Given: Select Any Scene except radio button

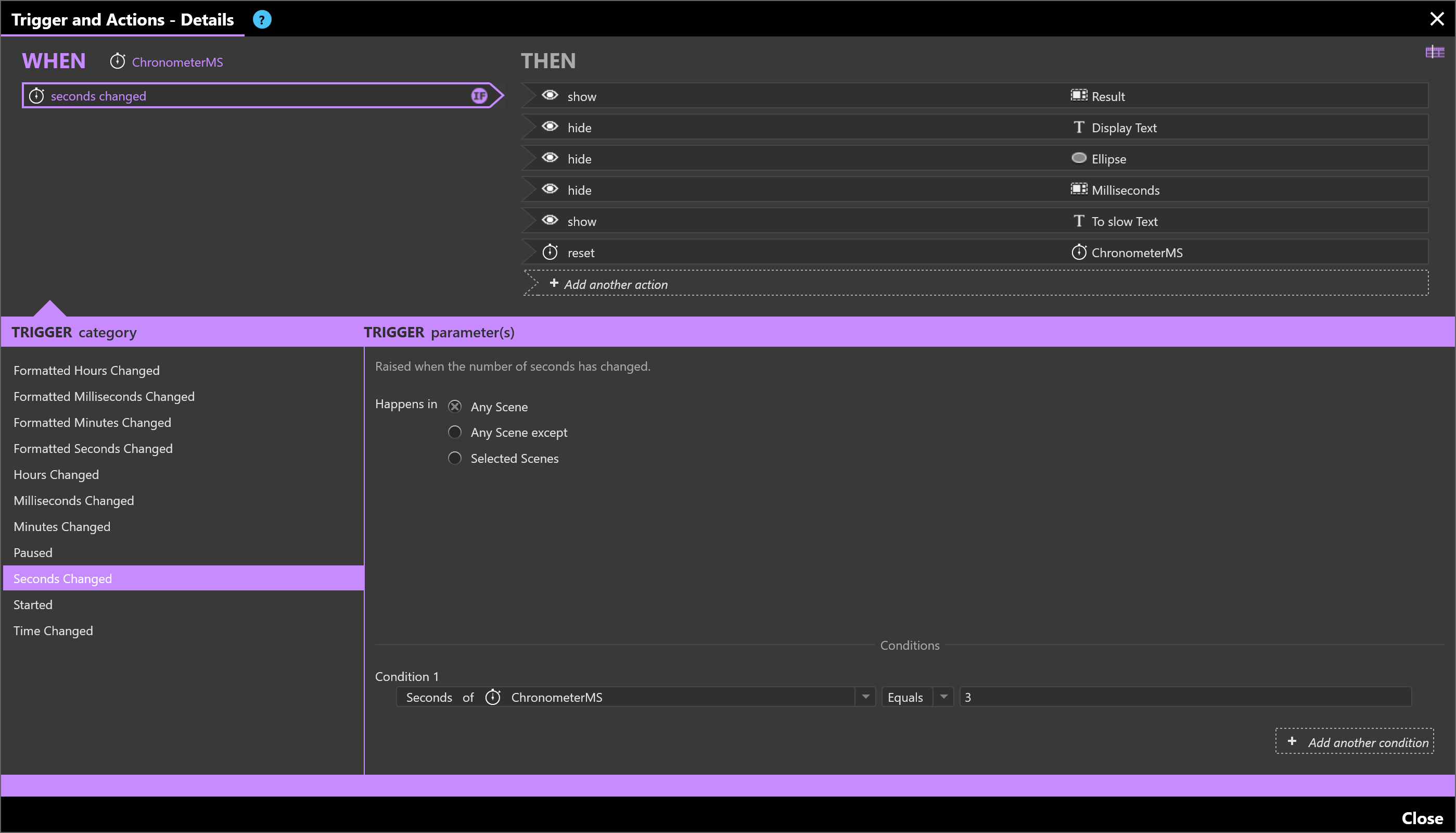Looking at the screenshot, I should pyautogui.click(x=454, y=432).
